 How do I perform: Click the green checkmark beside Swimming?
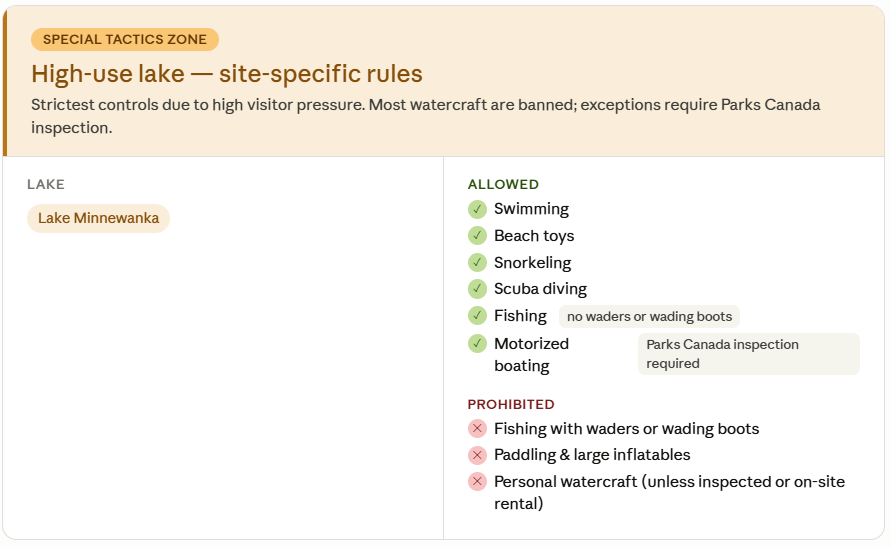click(x=477, y=209)
